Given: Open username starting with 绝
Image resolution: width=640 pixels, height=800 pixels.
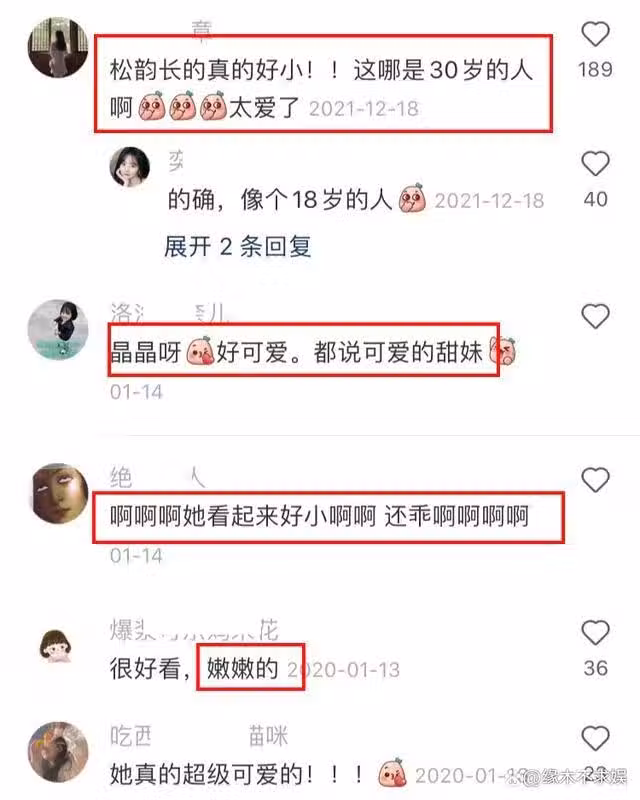Looking at the screenshot, I should [x=158, y=477].
